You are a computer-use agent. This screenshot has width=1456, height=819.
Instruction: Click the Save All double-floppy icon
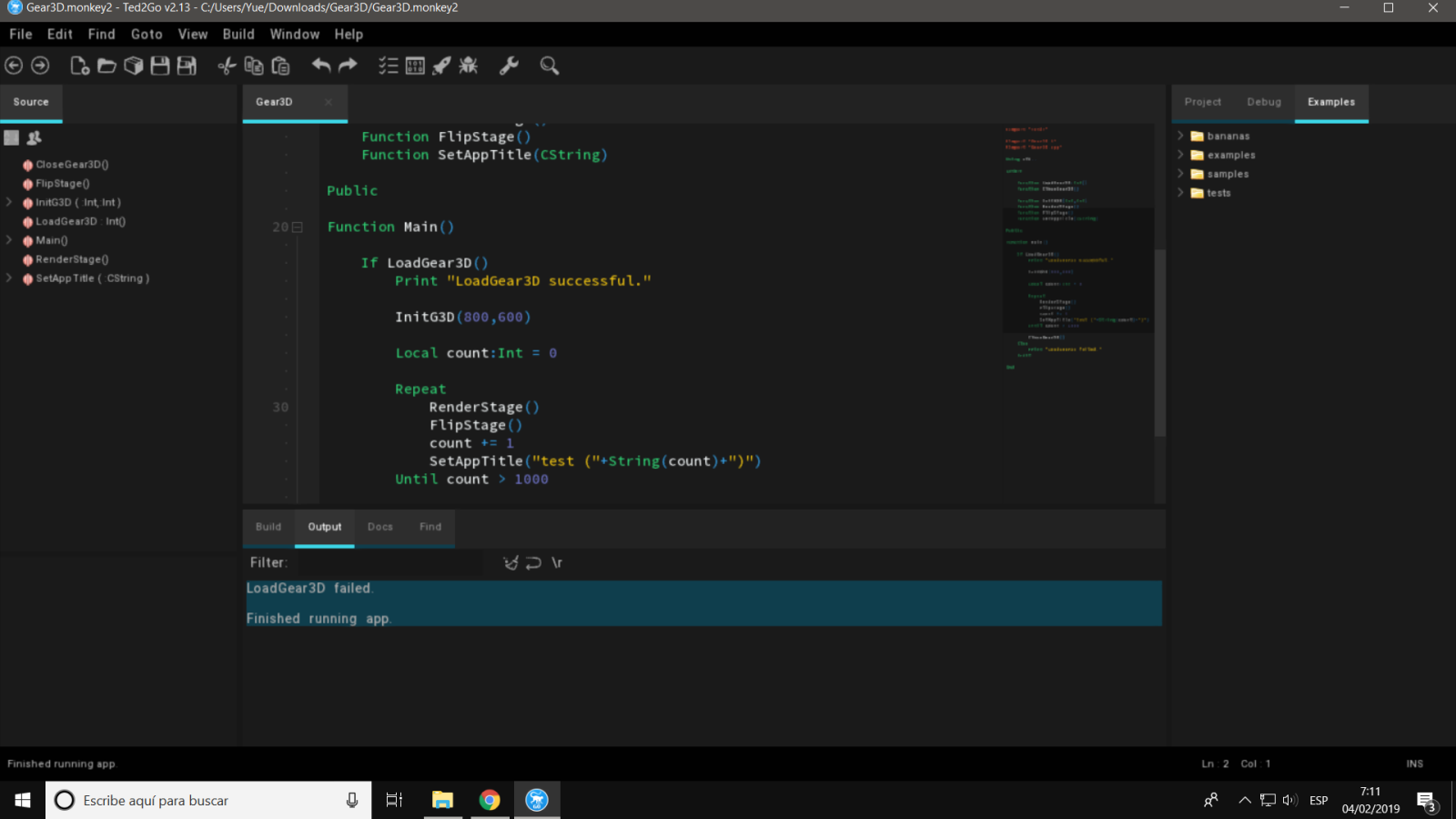coord(187,66)
